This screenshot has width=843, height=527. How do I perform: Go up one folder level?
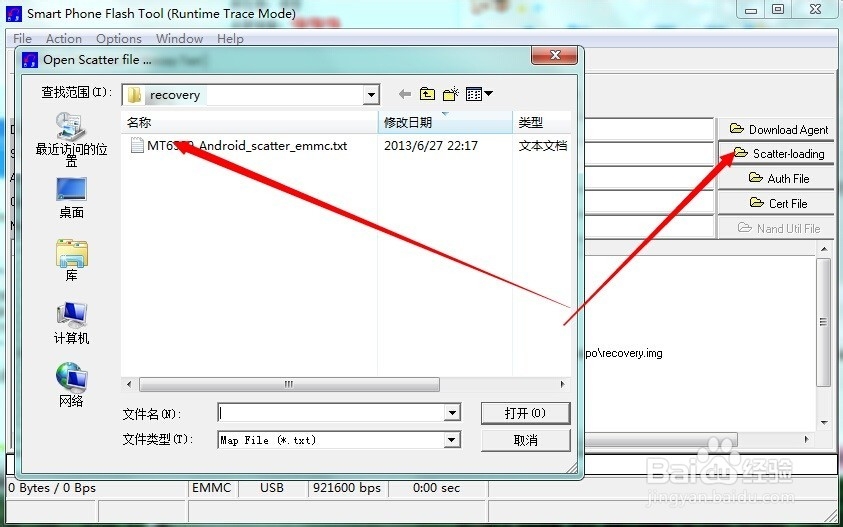pos(427,94)
